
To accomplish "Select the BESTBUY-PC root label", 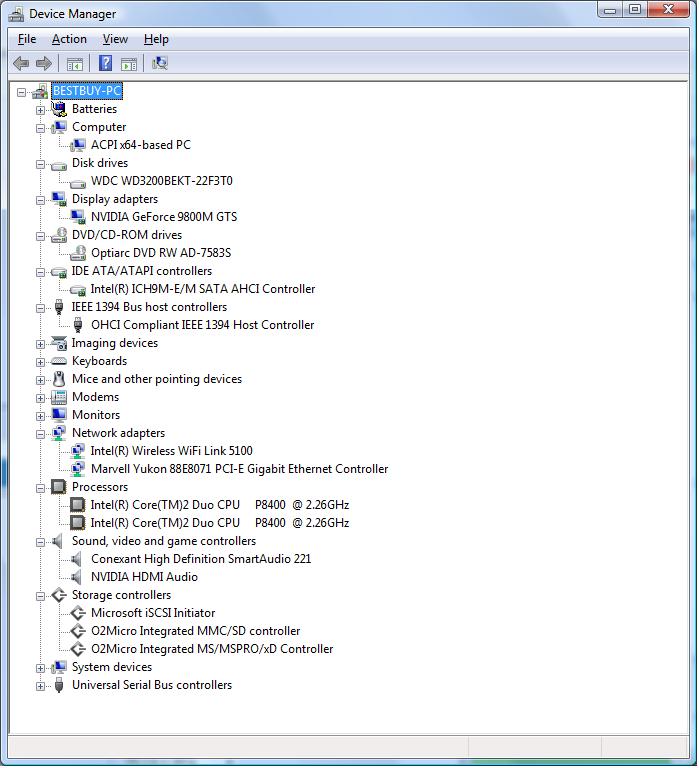I will [x=87, y=91].
